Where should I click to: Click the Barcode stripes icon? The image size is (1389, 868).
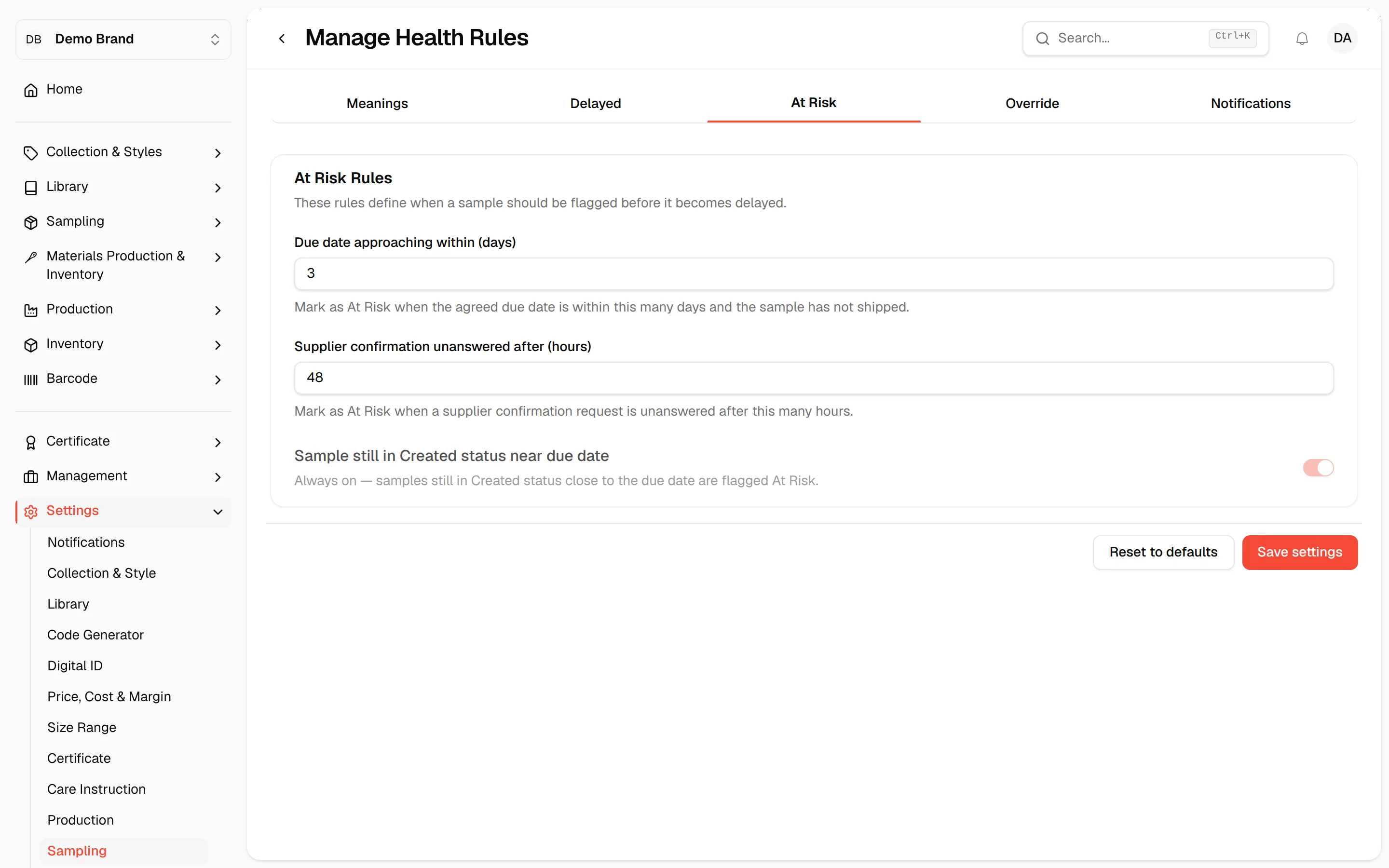(x=31, y=380)
